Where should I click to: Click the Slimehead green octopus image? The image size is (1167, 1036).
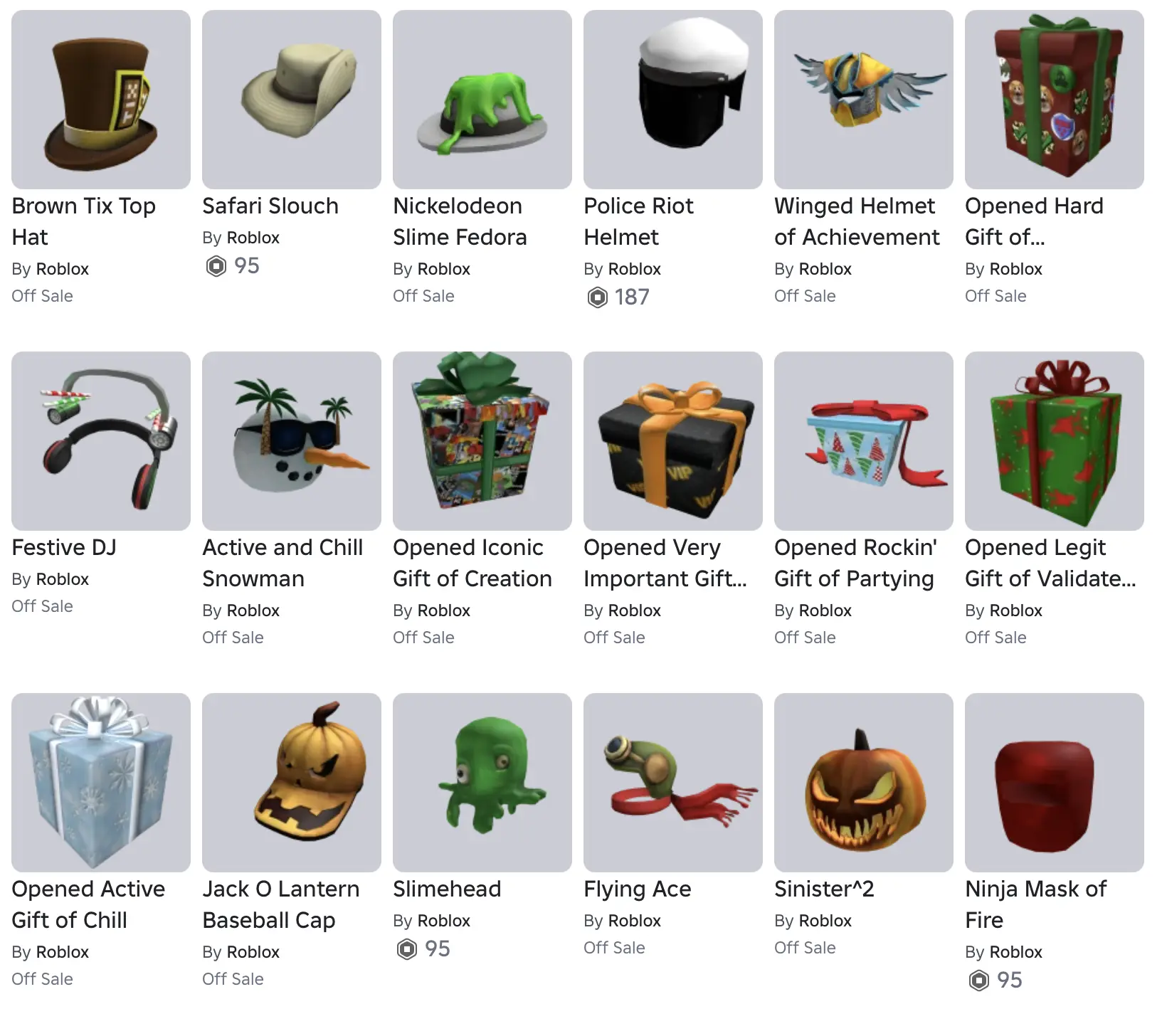point(482,783)
